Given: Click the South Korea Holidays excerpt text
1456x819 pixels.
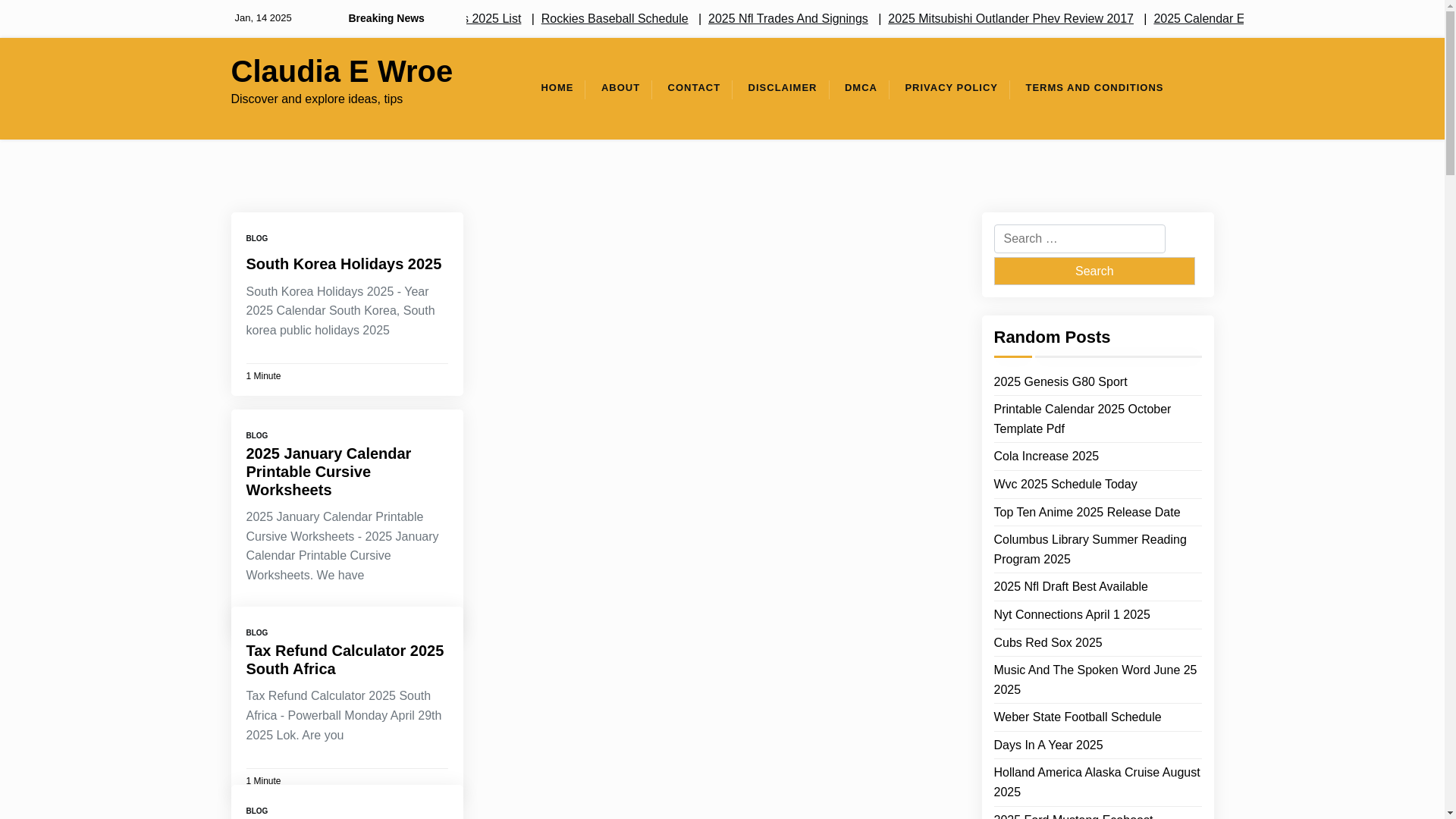Looking at the screenshot, I should [340, 311].
